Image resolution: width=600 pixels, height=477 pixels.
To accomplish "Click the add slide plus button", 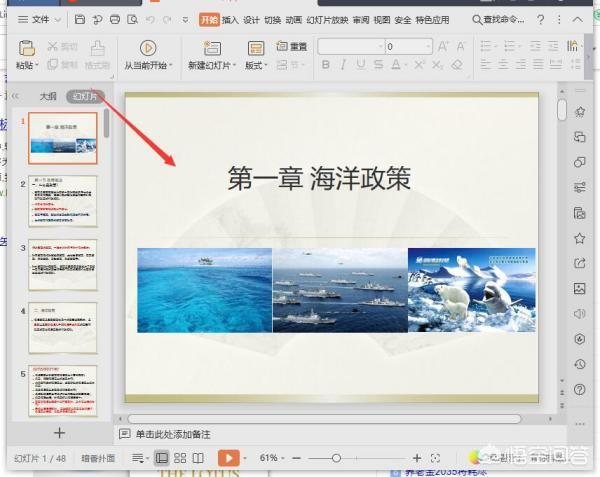I will pyautogui.click(x=59, y=433).
